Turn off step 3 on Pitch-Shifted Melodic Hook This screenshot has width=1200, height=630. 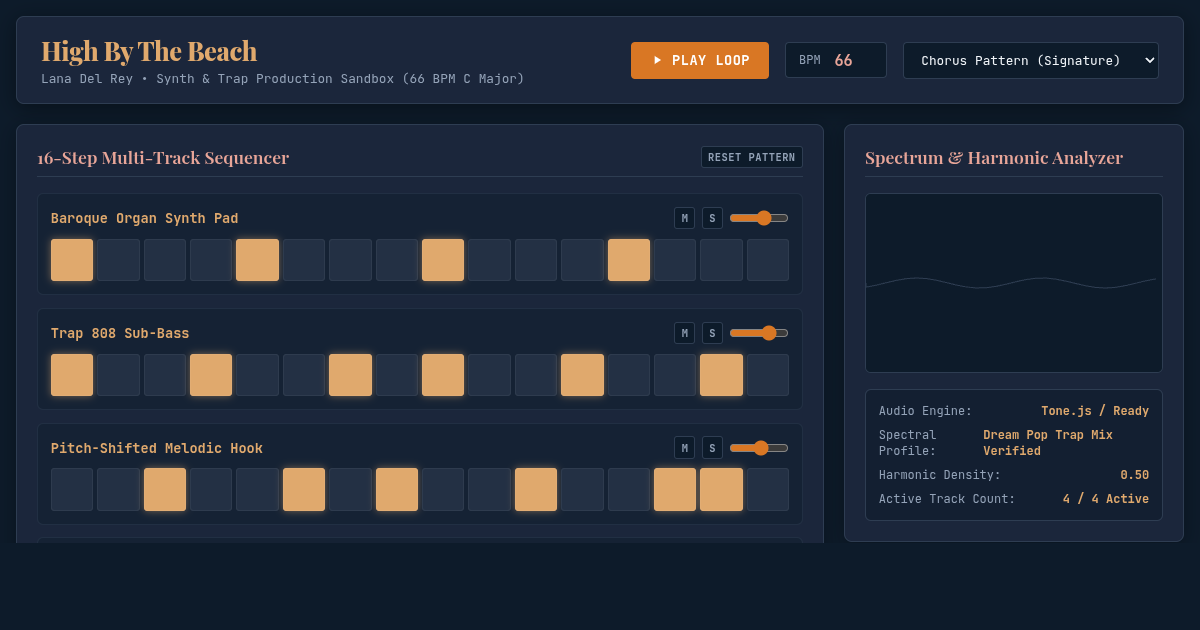165,490
